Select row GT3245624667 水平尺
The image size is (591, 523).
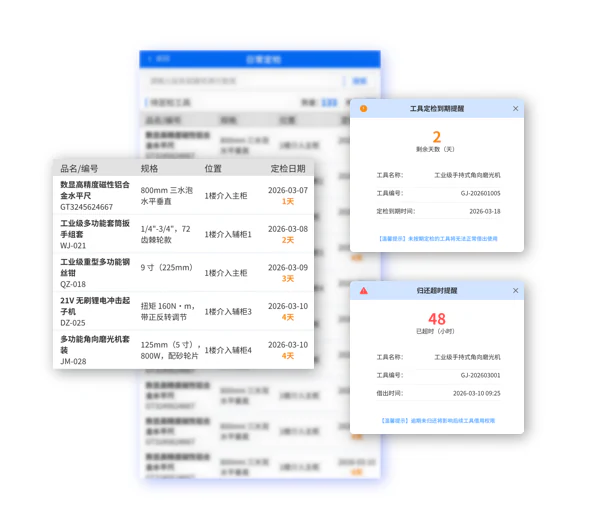tap(184, 196)
